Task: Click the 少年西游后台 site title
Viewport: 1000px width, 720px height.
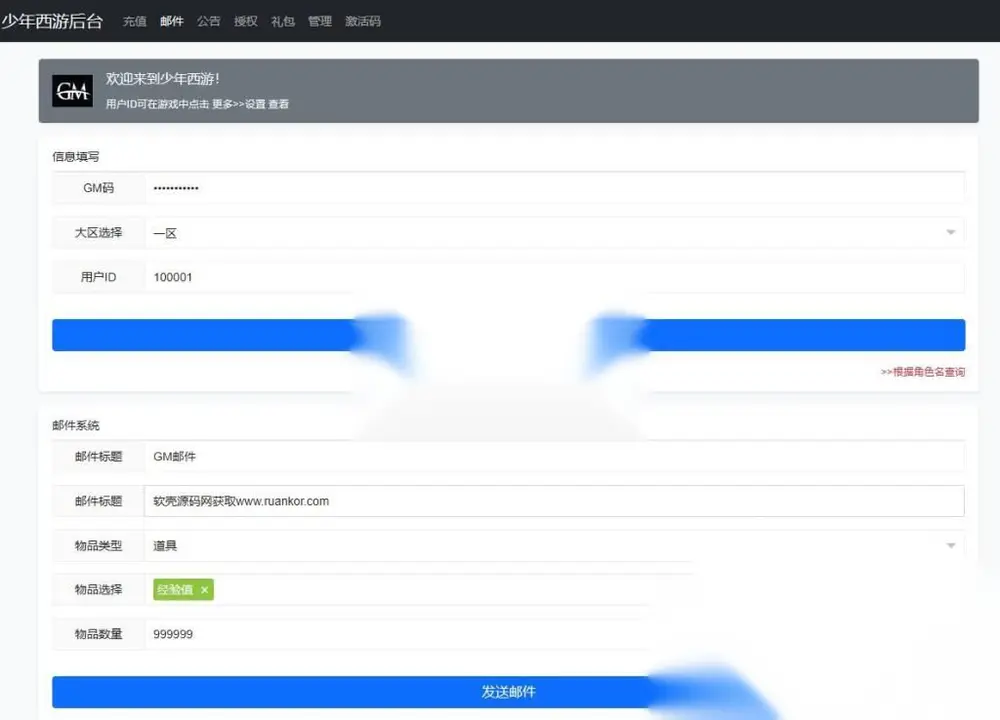Action: point(52,21)
